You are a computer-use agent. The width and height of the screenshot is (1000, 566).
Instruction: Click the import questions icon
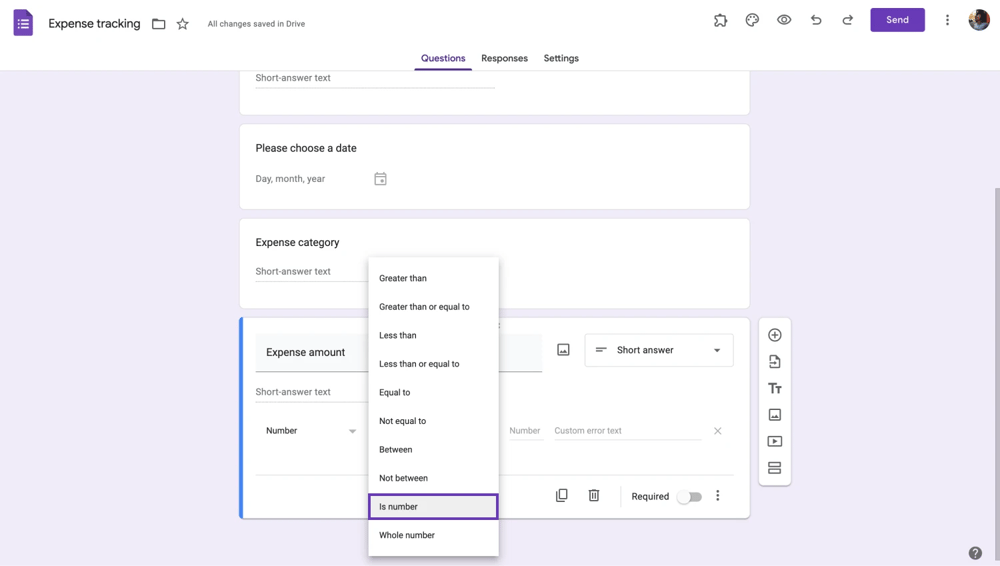pos(774,362)
